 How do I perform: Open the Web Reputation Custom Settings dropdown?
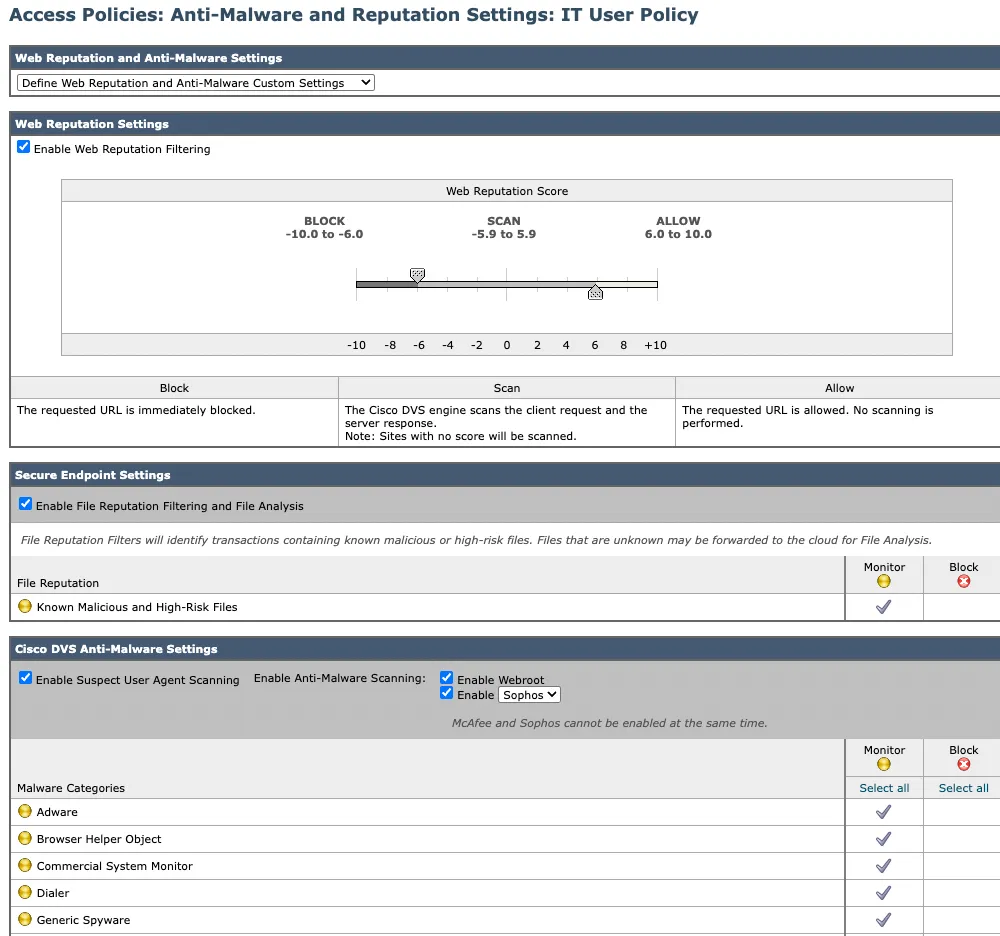coord(196,83)
